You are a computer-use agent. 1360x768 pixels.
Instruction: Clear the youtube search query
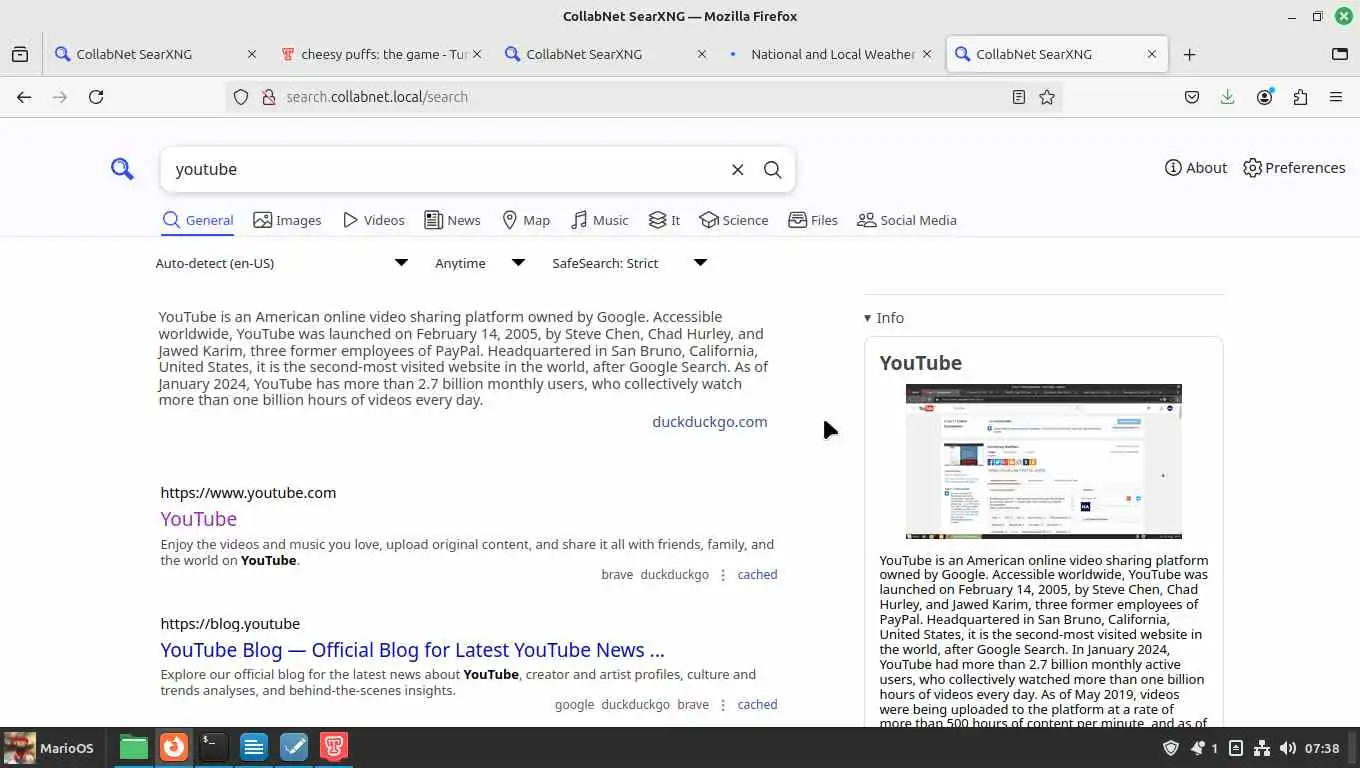[737, 170]
